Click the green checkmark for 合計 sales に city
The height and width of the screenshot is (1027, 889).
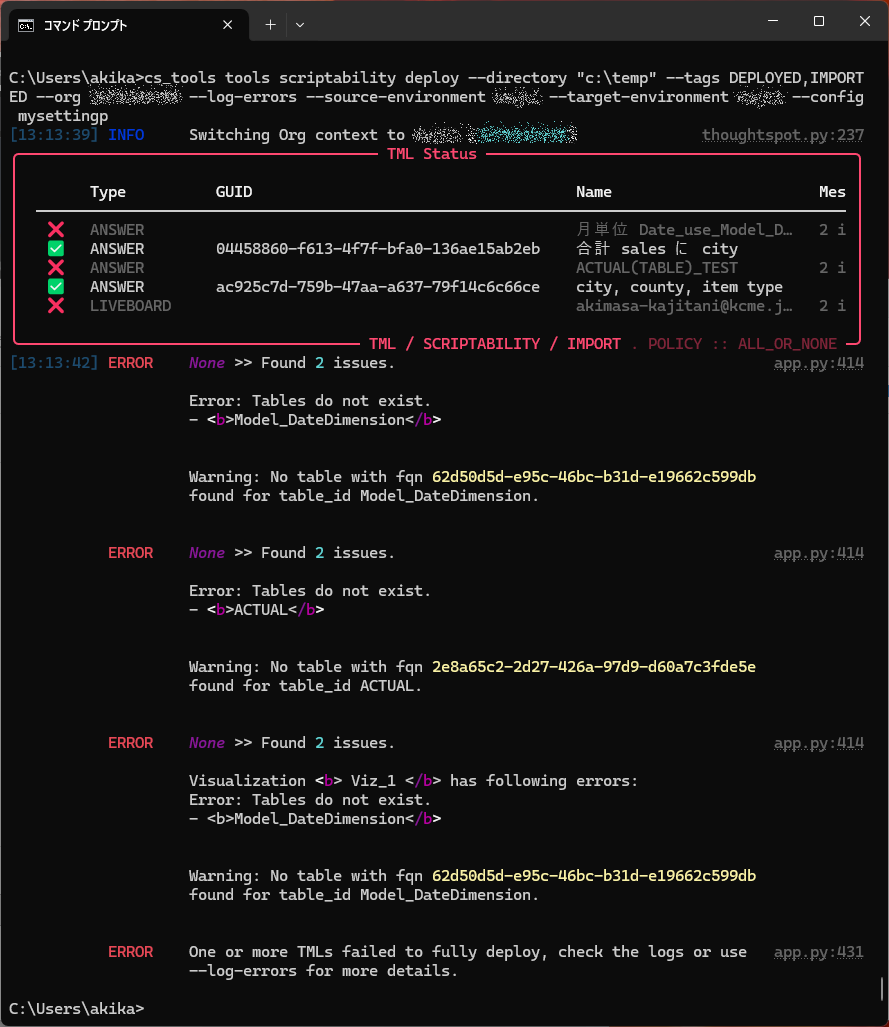56,249
